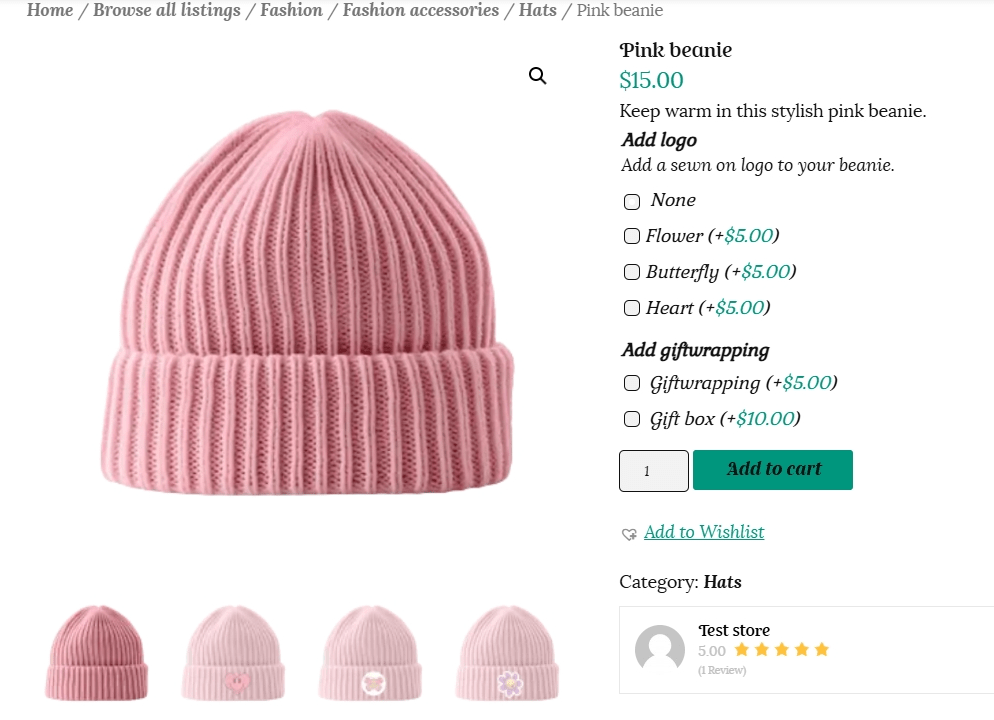Click the Test store avatar icon
The image size is (994, 720).
tap(660, 649)
